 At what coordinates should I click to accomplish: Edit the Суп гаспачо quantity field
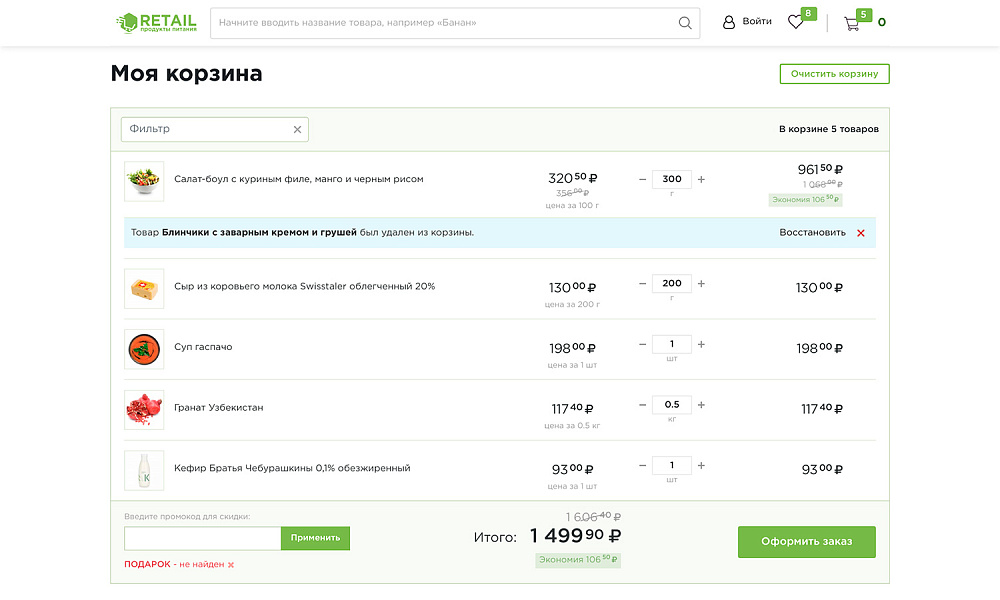(671, 344)
